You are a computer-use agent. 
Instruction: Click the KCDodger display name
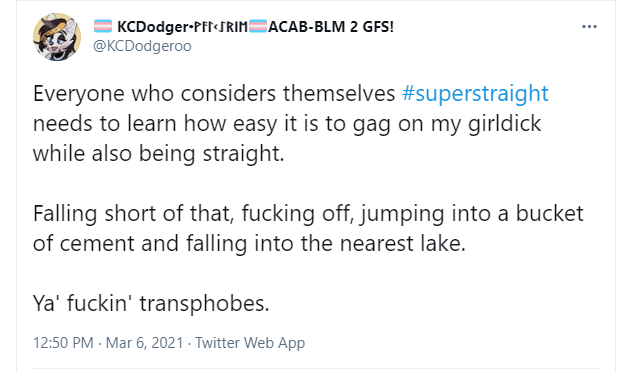point(153,27)
